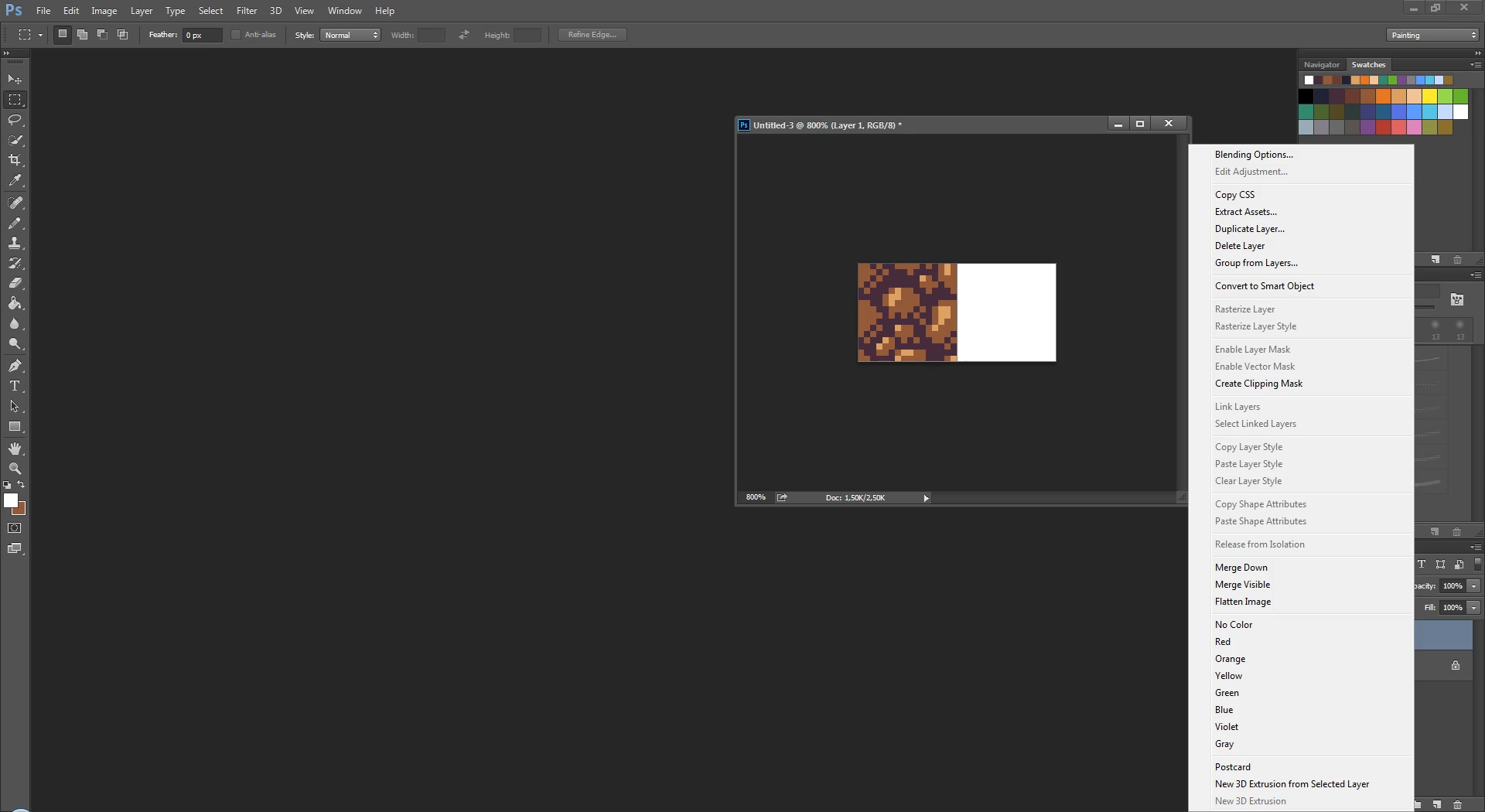Choose Blending Options from context menu

1254,155
